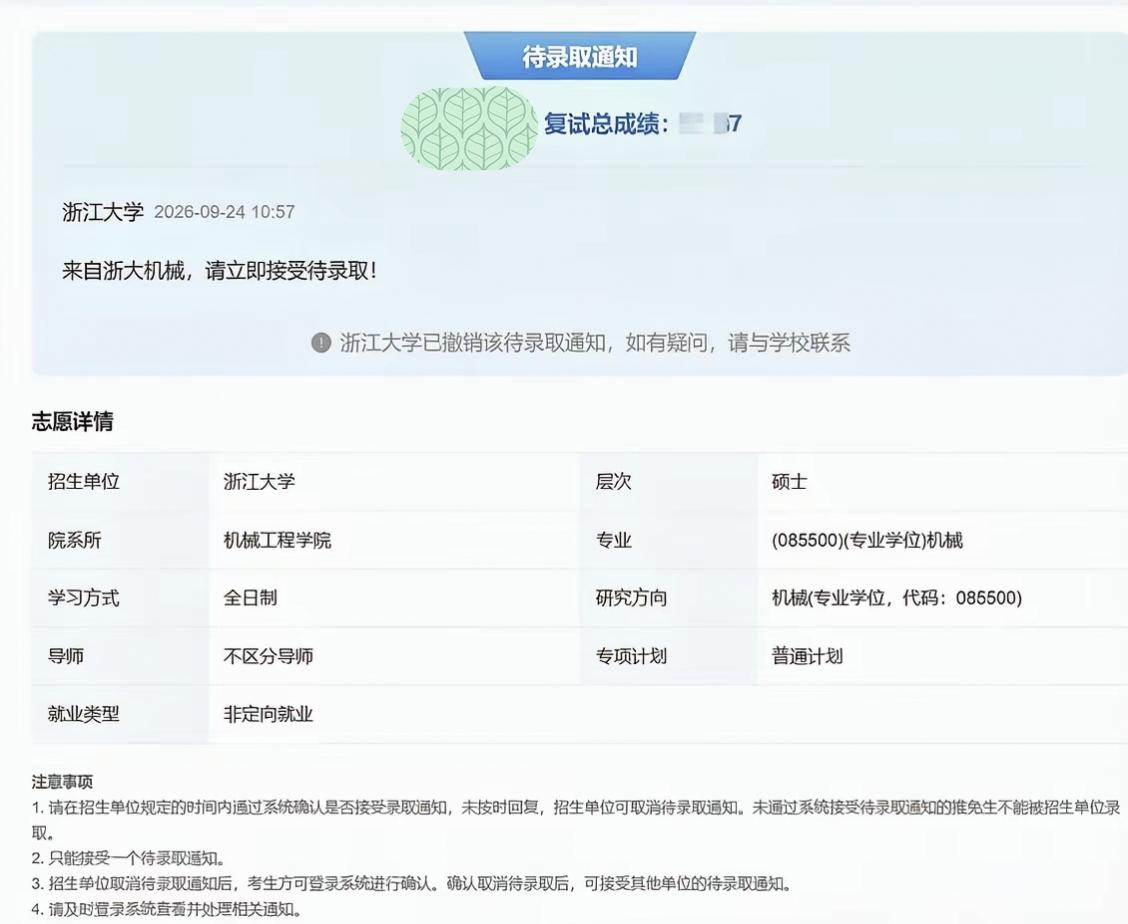Click the timestamp 2026-09-24 10:57
Viewport: 1128px width, 924px height.
(224, 212)
